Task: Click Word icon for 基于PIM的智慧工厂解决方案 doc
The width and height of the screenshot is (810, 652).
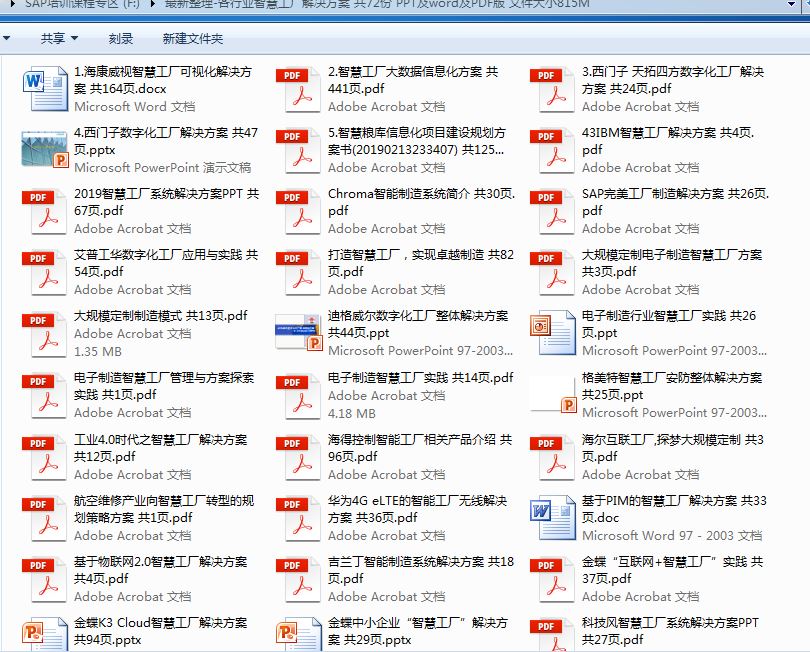Action: click(553, 518)
